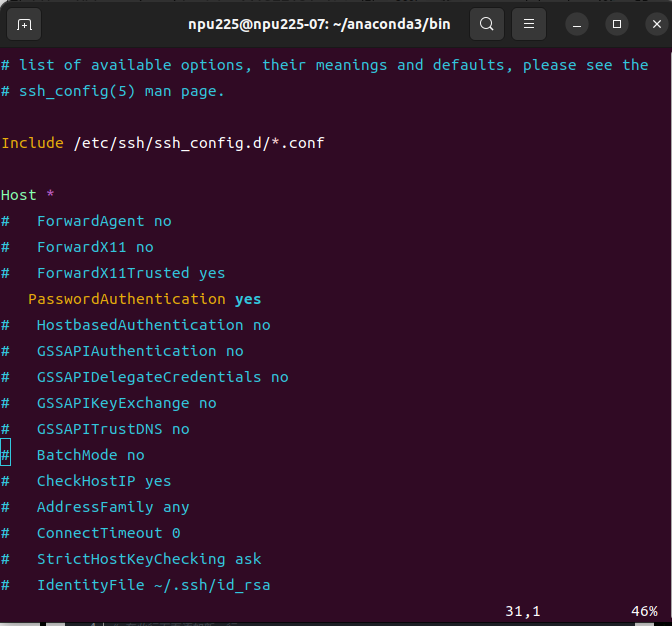Click the terminal window title text
Image resolution: width=672 pixels, height=626 pixels.
(x=319, y=24)
